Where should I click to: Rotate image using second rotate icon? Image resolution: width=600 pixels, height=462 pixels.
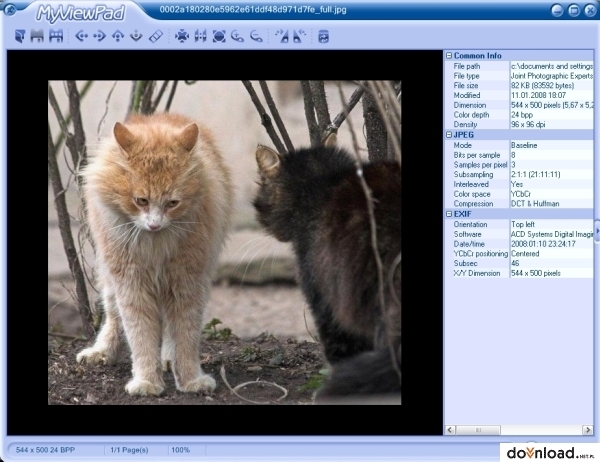[299, 36]
